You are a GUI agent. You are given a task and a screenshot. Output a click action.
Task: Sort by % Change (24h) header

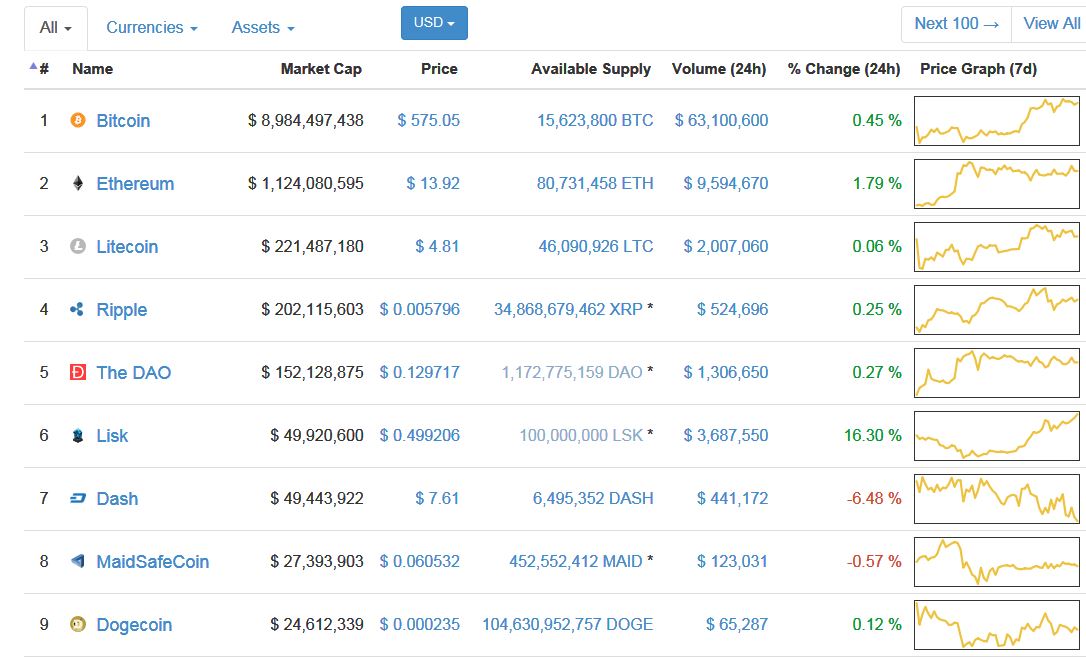click(844, 69)
